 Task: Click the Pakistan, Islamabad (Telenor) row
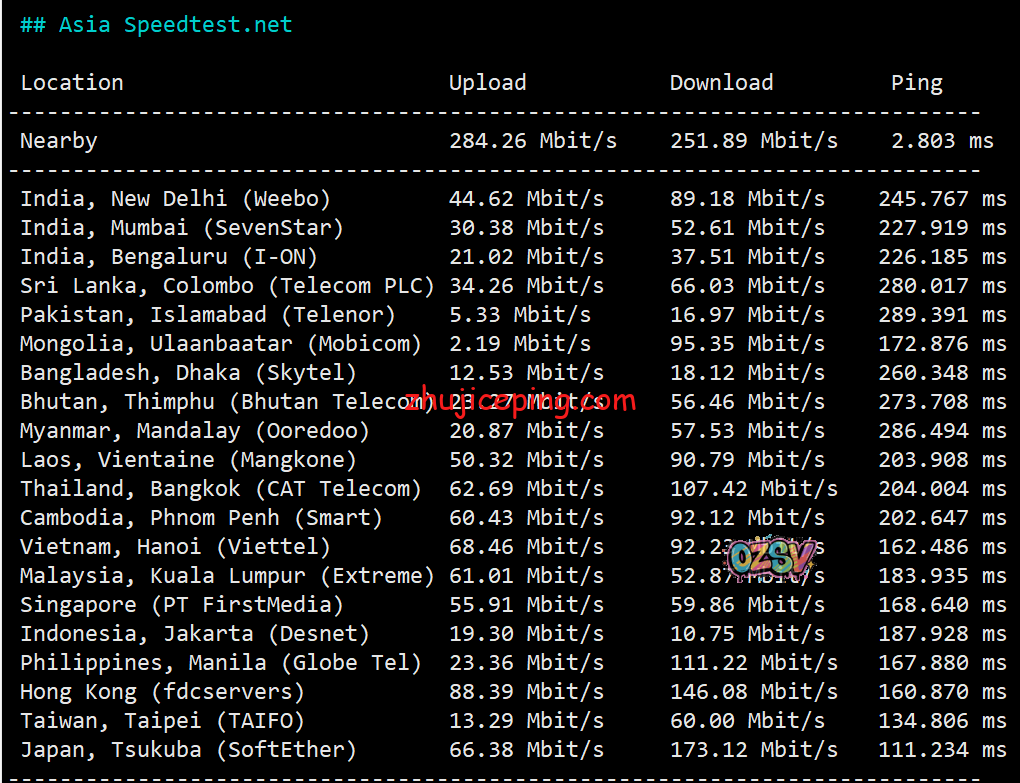(x=208, y=315)
